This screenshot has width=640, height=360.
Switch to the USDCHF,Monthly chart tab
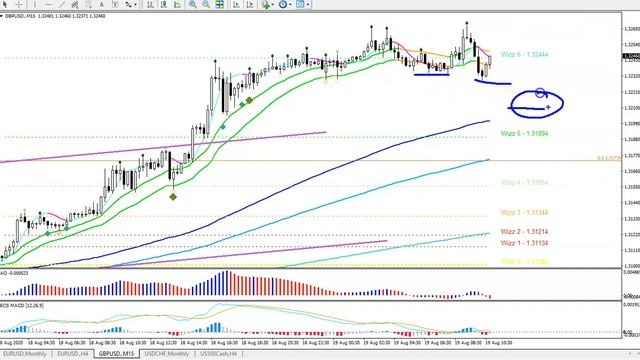coord(167,353)
